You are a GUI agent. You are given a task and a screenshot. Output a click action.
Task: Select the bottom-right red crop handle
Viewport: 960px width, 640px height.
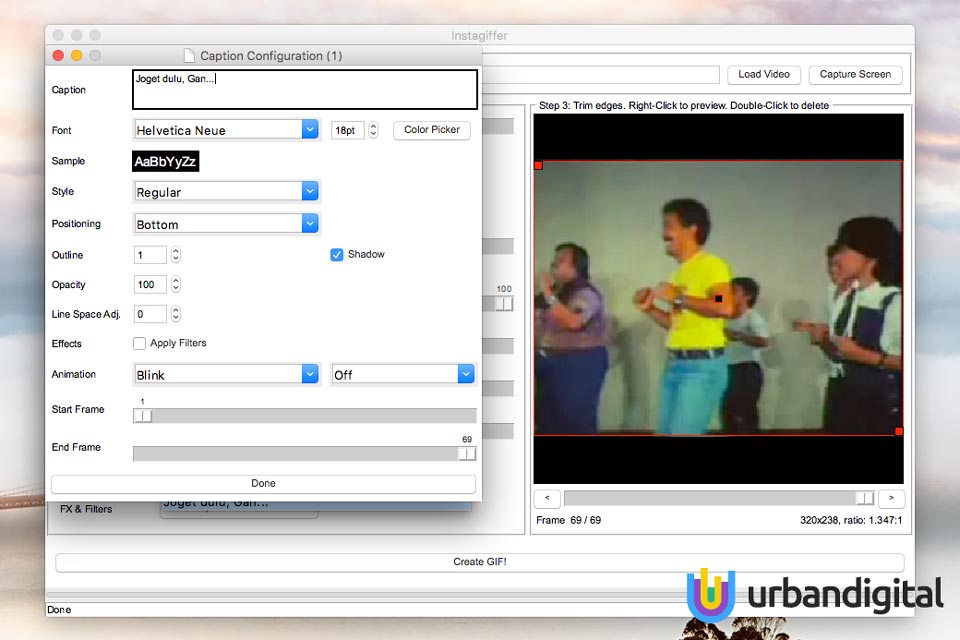tap(899, 431)
